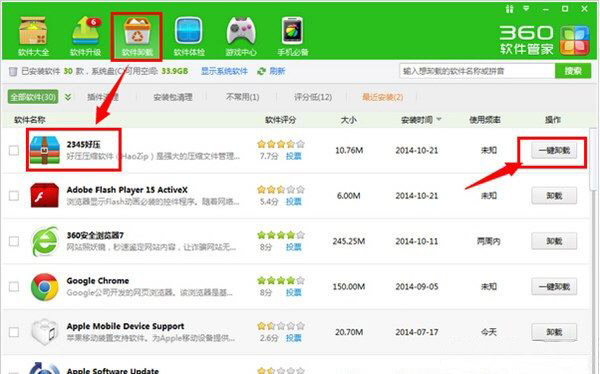Click star rating of 360安全浏览器7

click(x=281, y=235)
